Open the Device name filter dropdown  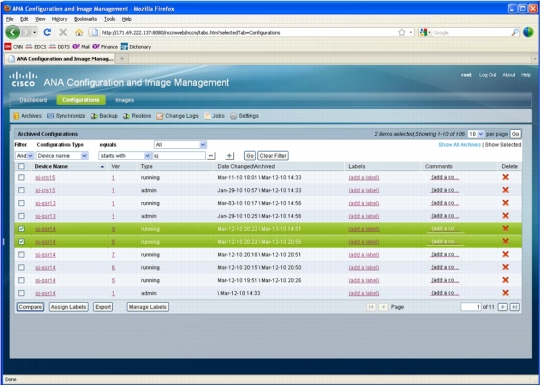pyautogui.click(x=62, y=156)
